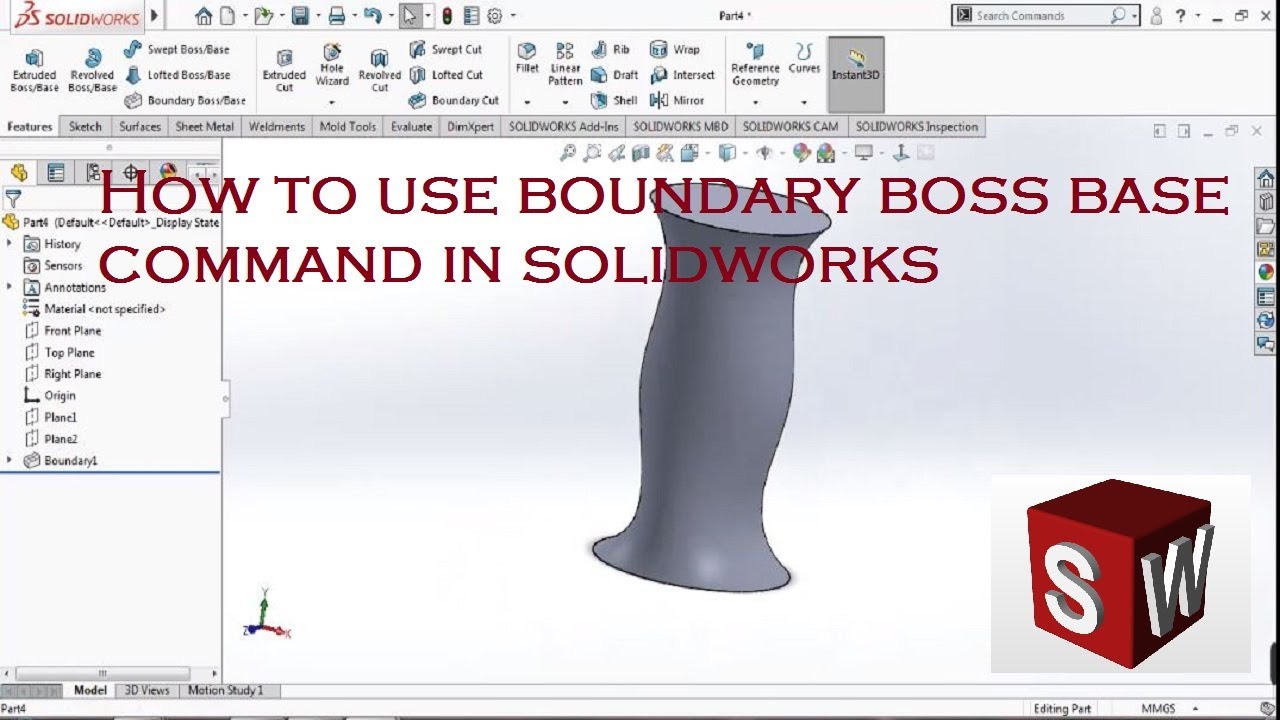
Task: Expand the Curves dropdown arrow
Action: click(x=804, y=102)
